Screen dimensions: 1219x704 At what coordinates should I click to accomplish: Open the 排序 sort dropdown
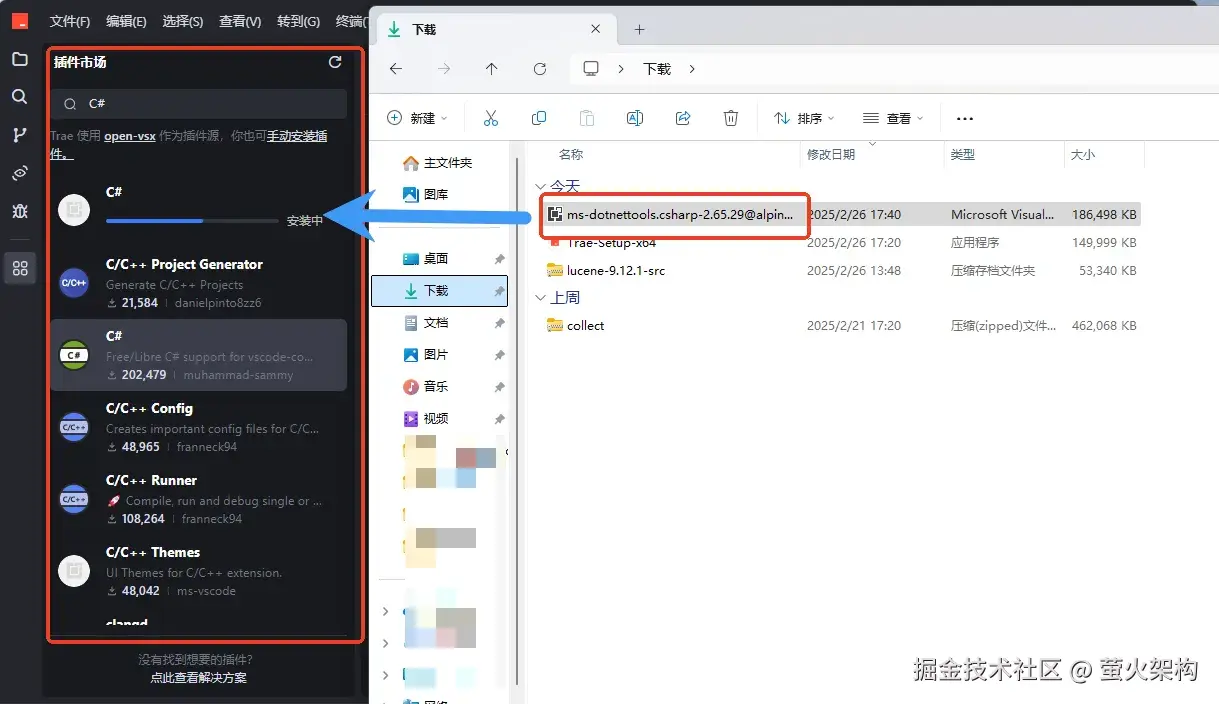(x=804, y=118)
